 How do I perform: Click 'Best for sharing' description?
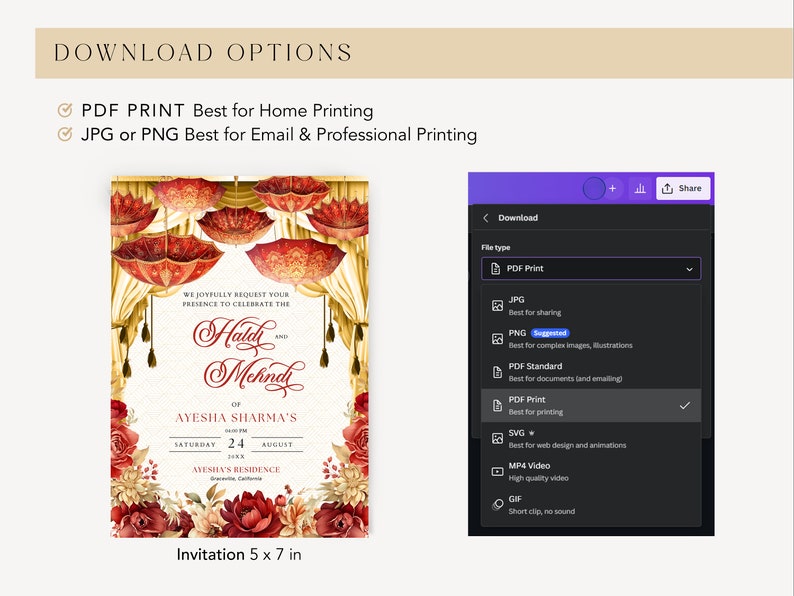click(x=535, y=312)
